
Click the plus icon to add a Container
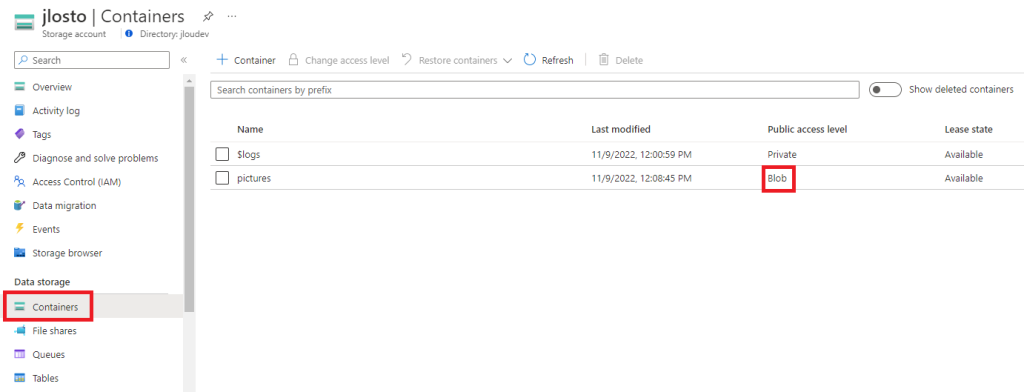point(222,60)
